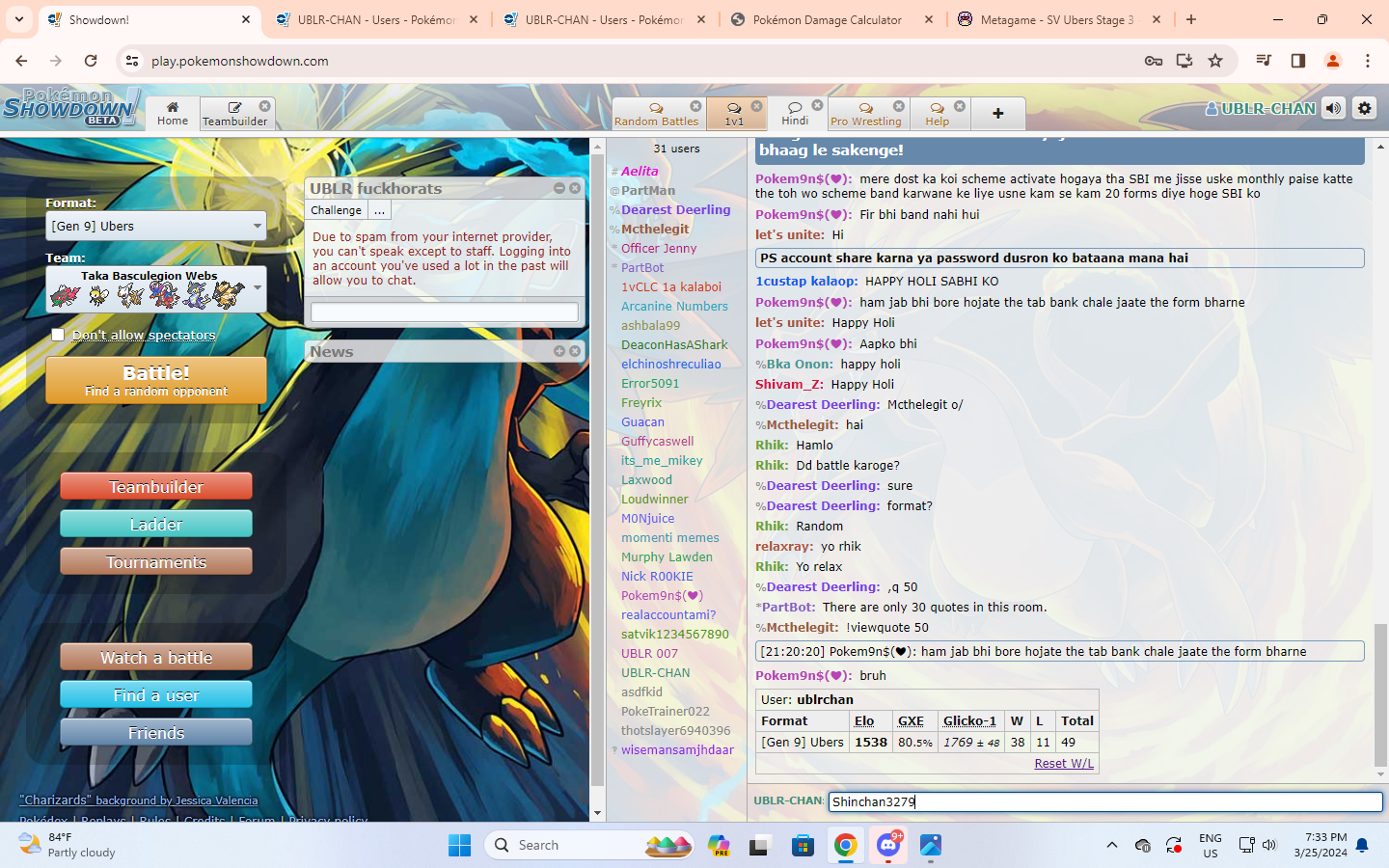The height and width of the screenshot is (868, 1389).
Task: Close the Hindi room tab
Action: 817,105
